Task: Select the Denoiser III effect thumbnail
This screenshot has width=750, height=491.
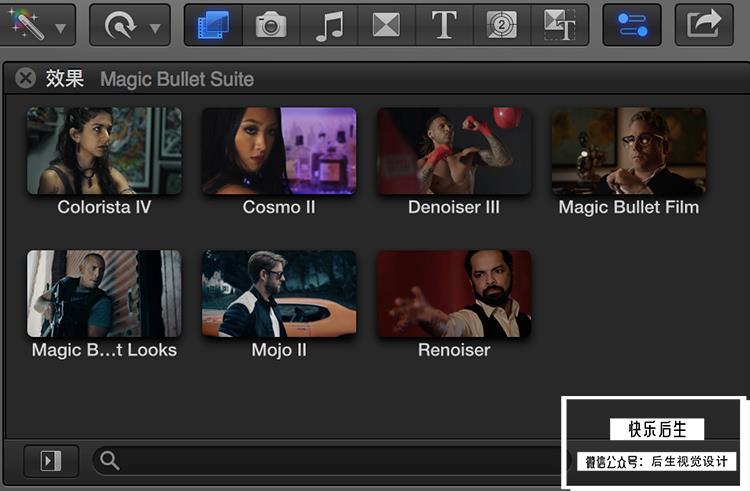Action: click(454, 151)
